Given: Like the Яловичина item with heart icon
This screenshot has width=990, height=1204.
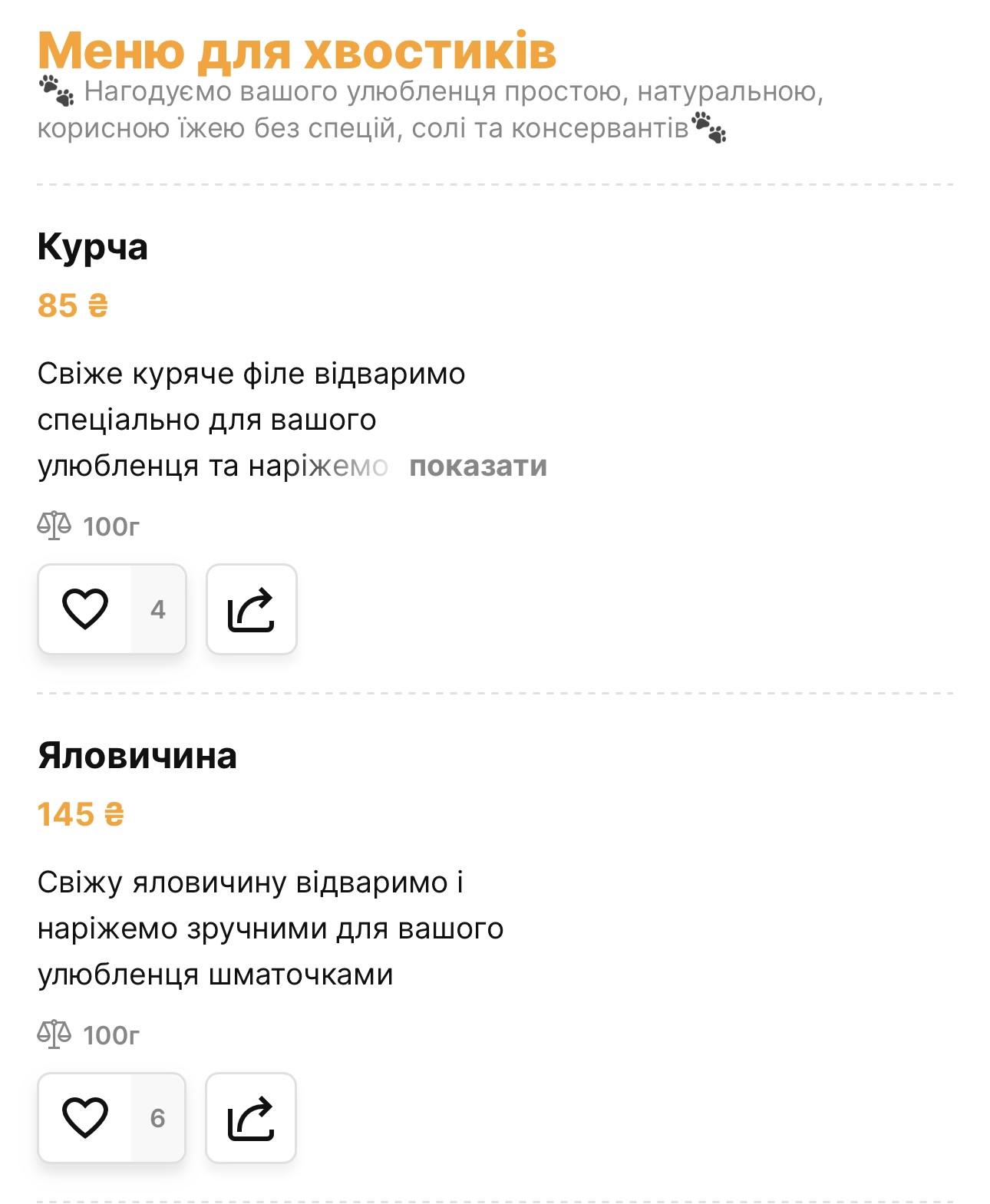Looking at the screenshot, I should (x=85, y=1117).
